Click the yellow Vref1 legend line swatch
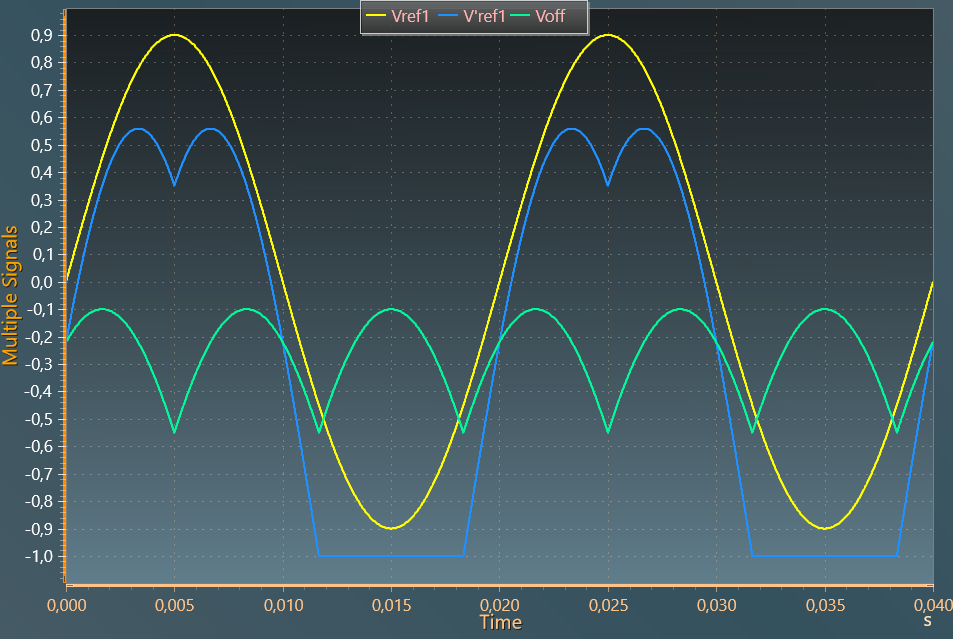 coord(377,16)
